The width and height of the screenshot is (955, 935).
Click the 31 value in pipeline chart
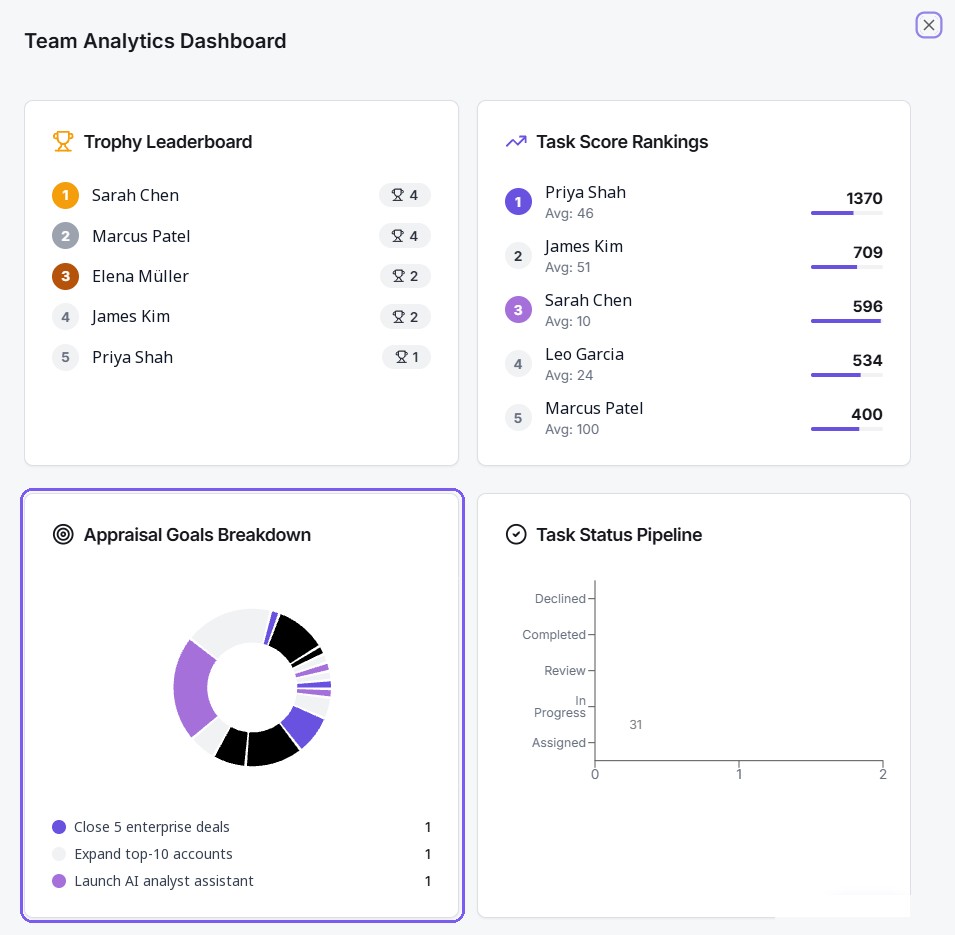point(635,724)
